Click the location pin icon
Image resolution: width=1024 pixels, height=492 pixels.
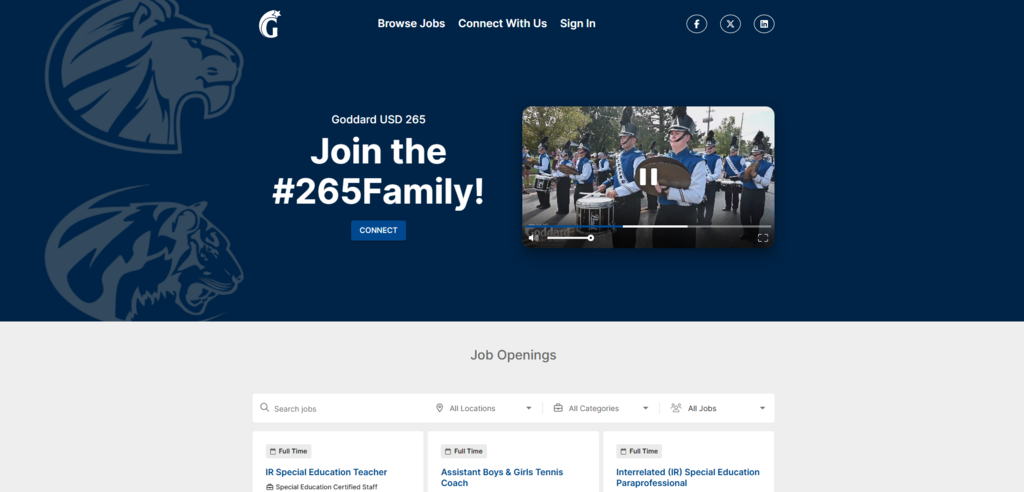[440, 408]
